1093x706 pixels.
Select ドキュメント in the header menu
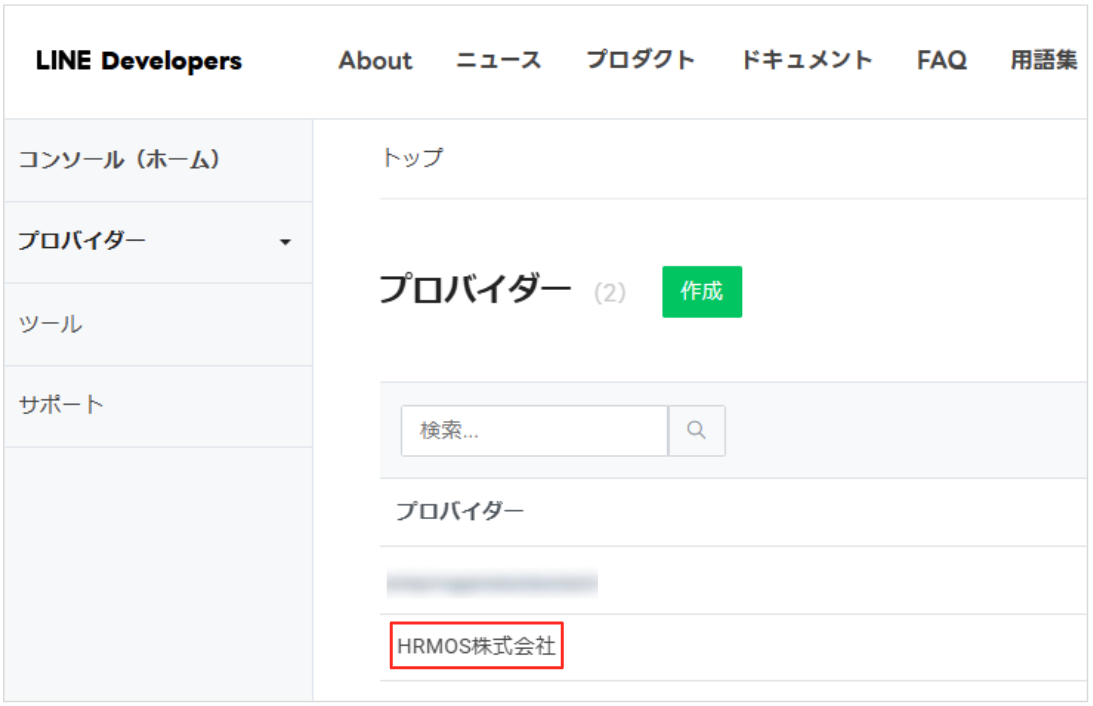coord(806,61)
